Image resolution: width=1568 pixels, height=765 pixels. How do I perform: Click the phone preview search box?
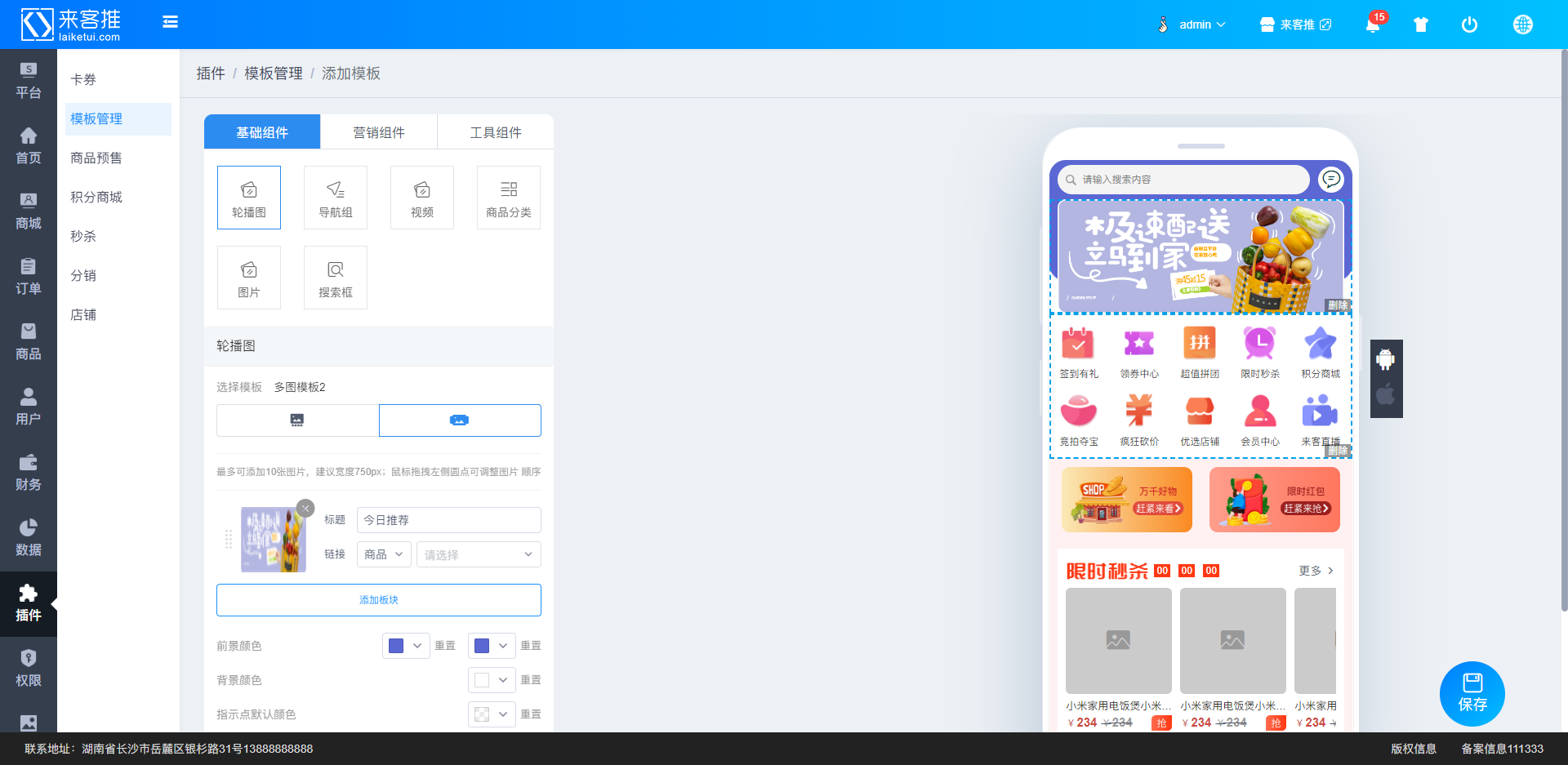[1183, 180]
